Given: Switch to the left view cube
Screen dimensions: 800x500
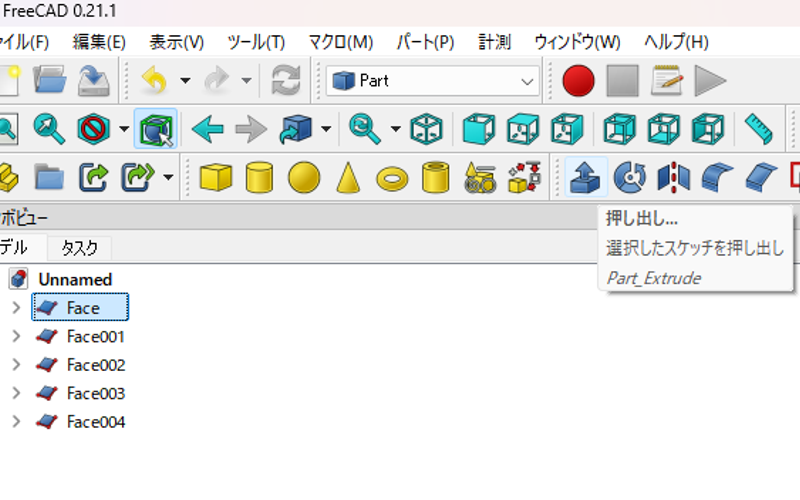Looking at the screenshot, I should [708, 129].
